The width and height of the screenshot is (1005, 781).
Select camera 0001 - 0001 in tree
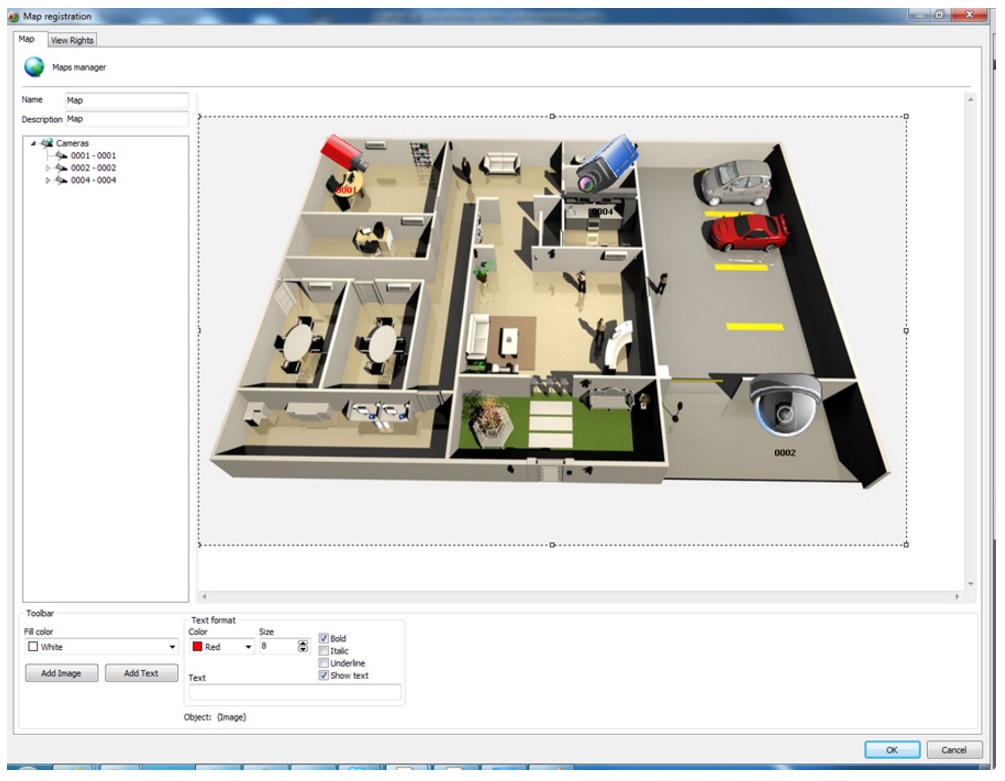[93, 156]
